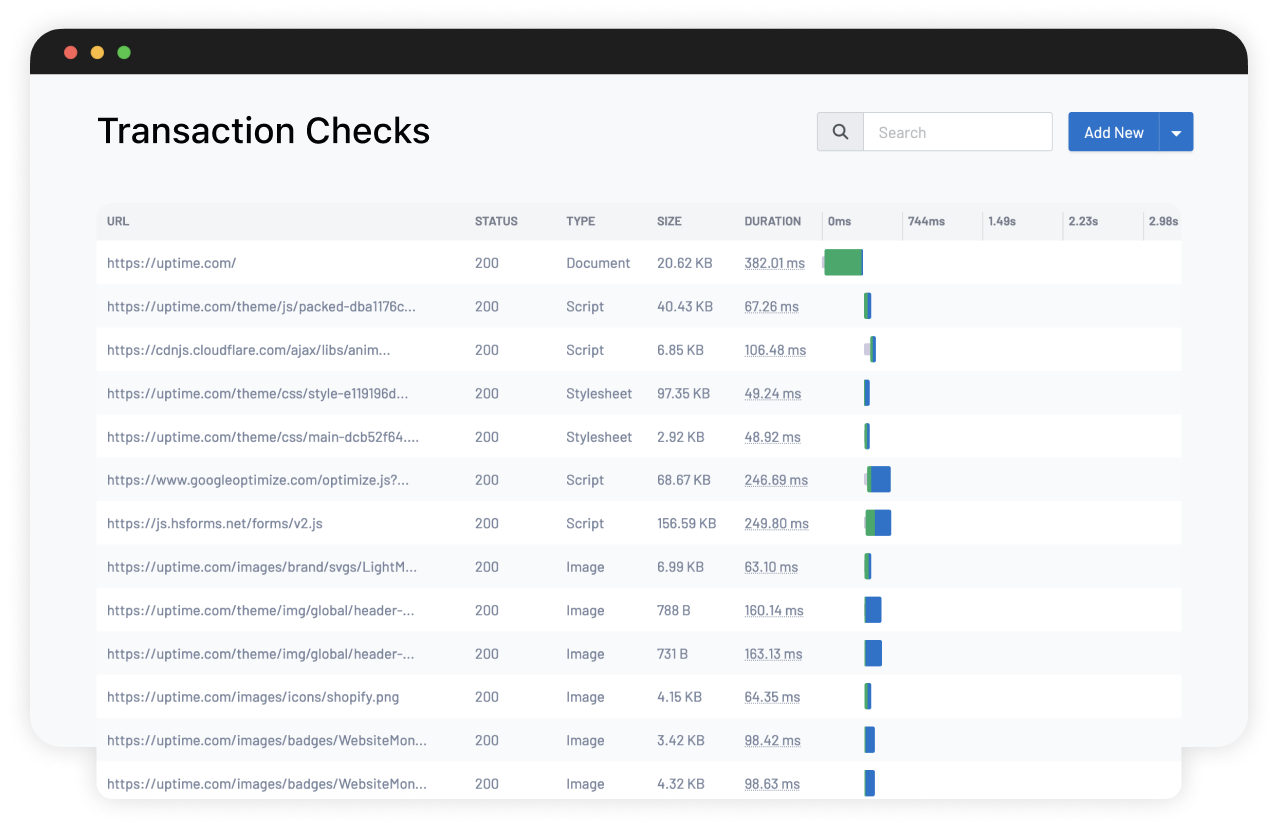Click the 98.63 ms duration value
Screen dimensions: 1286x830
tap(772, 784)
